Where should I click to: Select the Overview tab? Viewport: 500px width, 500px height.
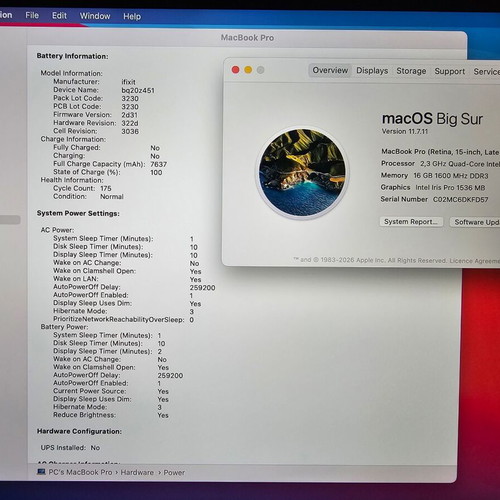330,70
